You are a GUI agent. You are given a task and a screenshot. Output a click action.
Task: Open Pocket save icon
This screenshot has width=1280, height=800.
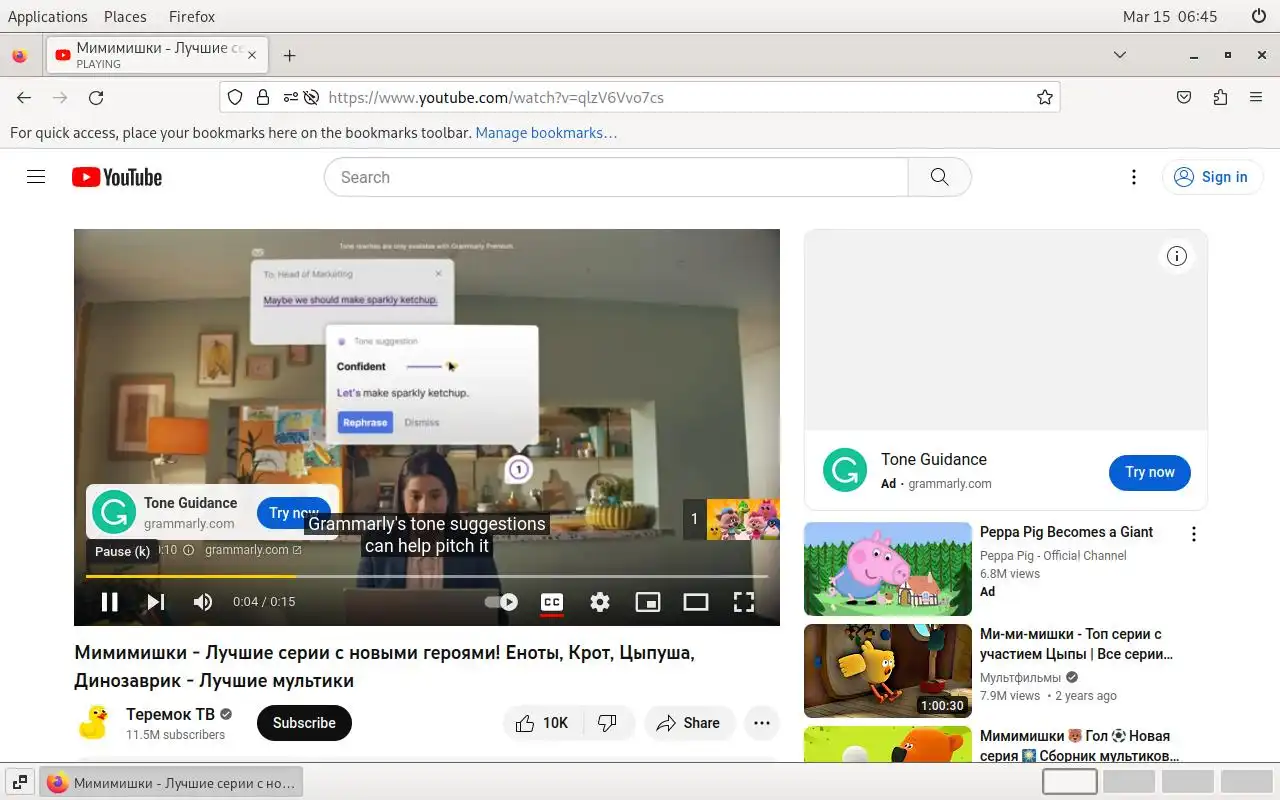[1184, 97]
